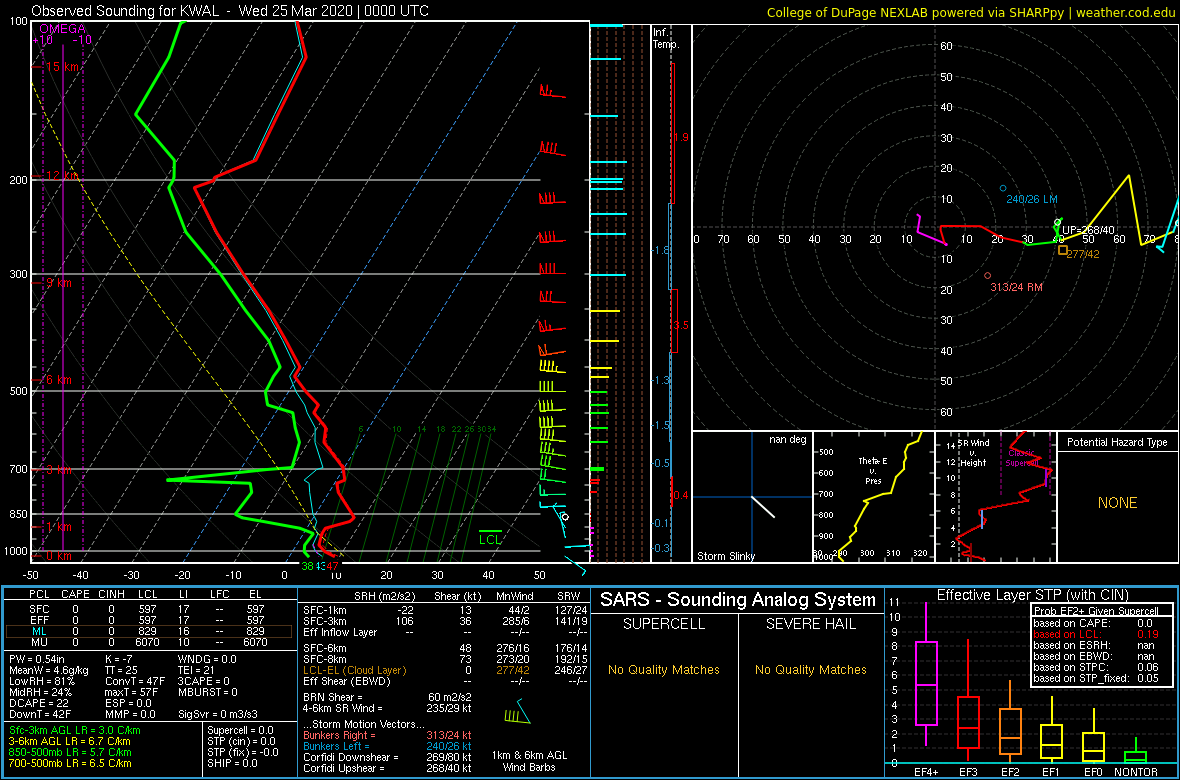Image resolution: width=1180 pixels, height=780 pixels.
Task: Click the SEVERE HAIL analog column header
Action: tap(812, 624)
